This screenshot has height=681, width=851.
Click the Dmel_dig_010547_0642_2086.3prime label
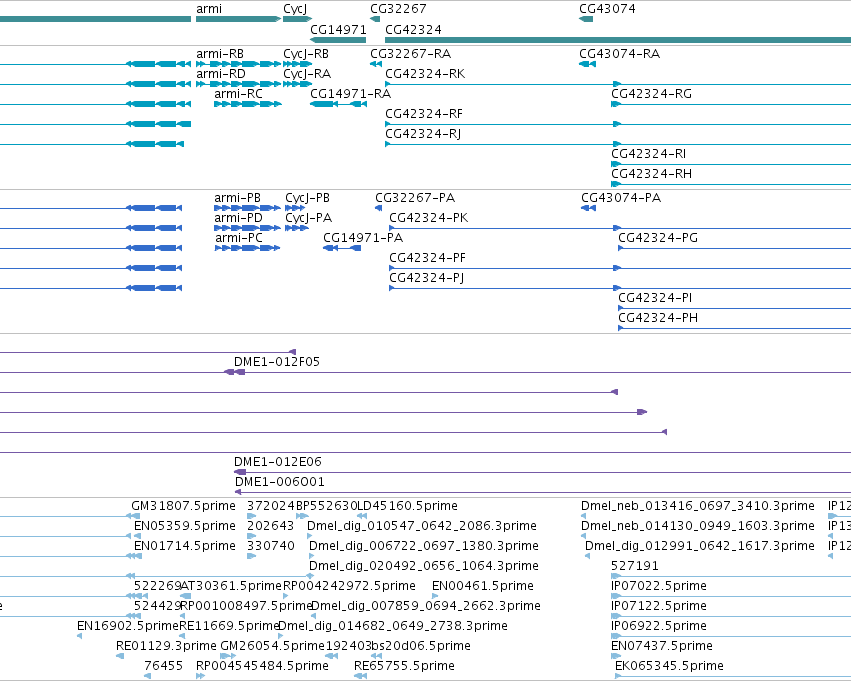422,526
